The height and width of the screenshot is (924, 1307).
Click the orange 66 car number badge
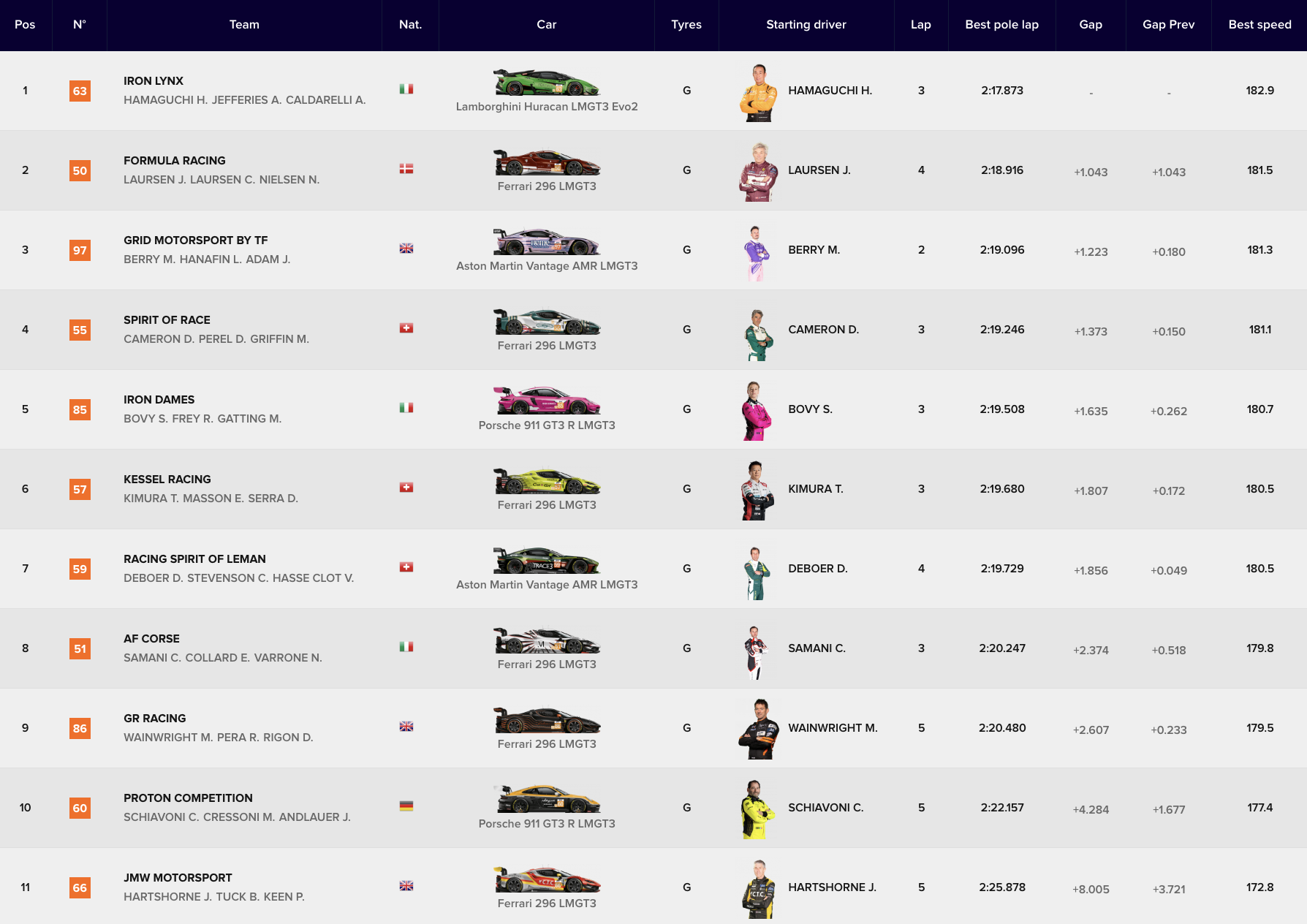click(80, 887)
